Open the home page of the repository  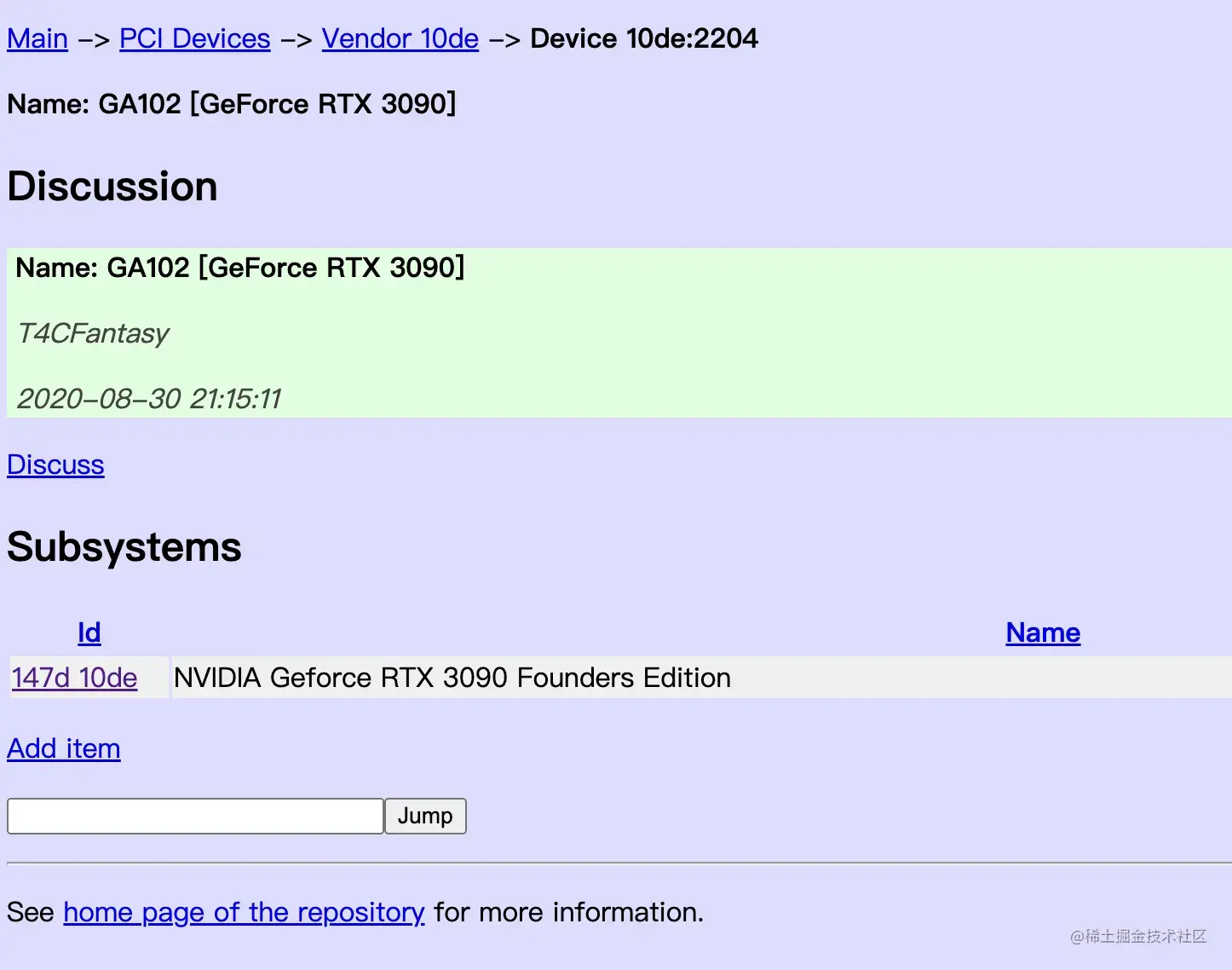[x=244, y=912]
